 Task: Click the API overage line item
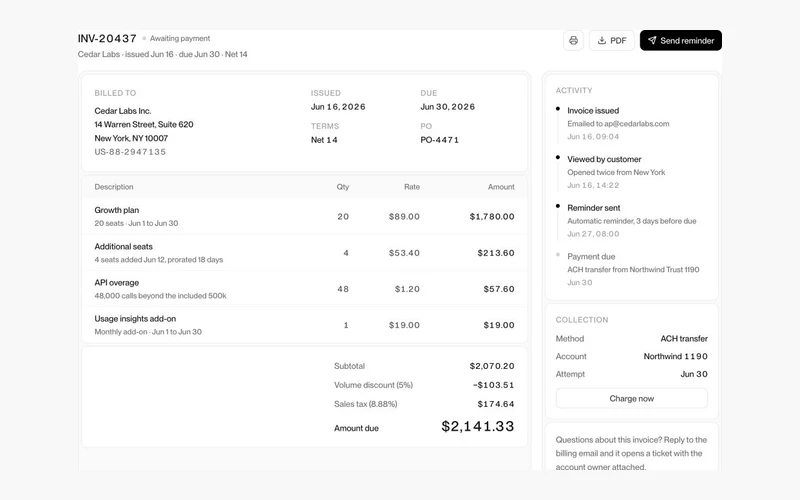pyautogui.click(x=305, y=289)
